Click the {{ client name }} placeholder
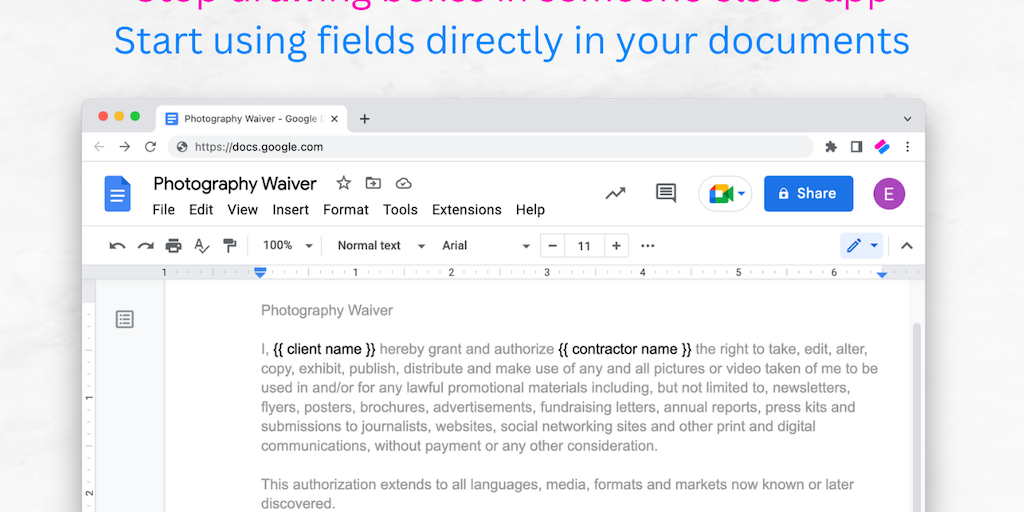Image resolution: width=1024 pixels, height=512 pixels. pyautogui.click(x=325, y=349)
